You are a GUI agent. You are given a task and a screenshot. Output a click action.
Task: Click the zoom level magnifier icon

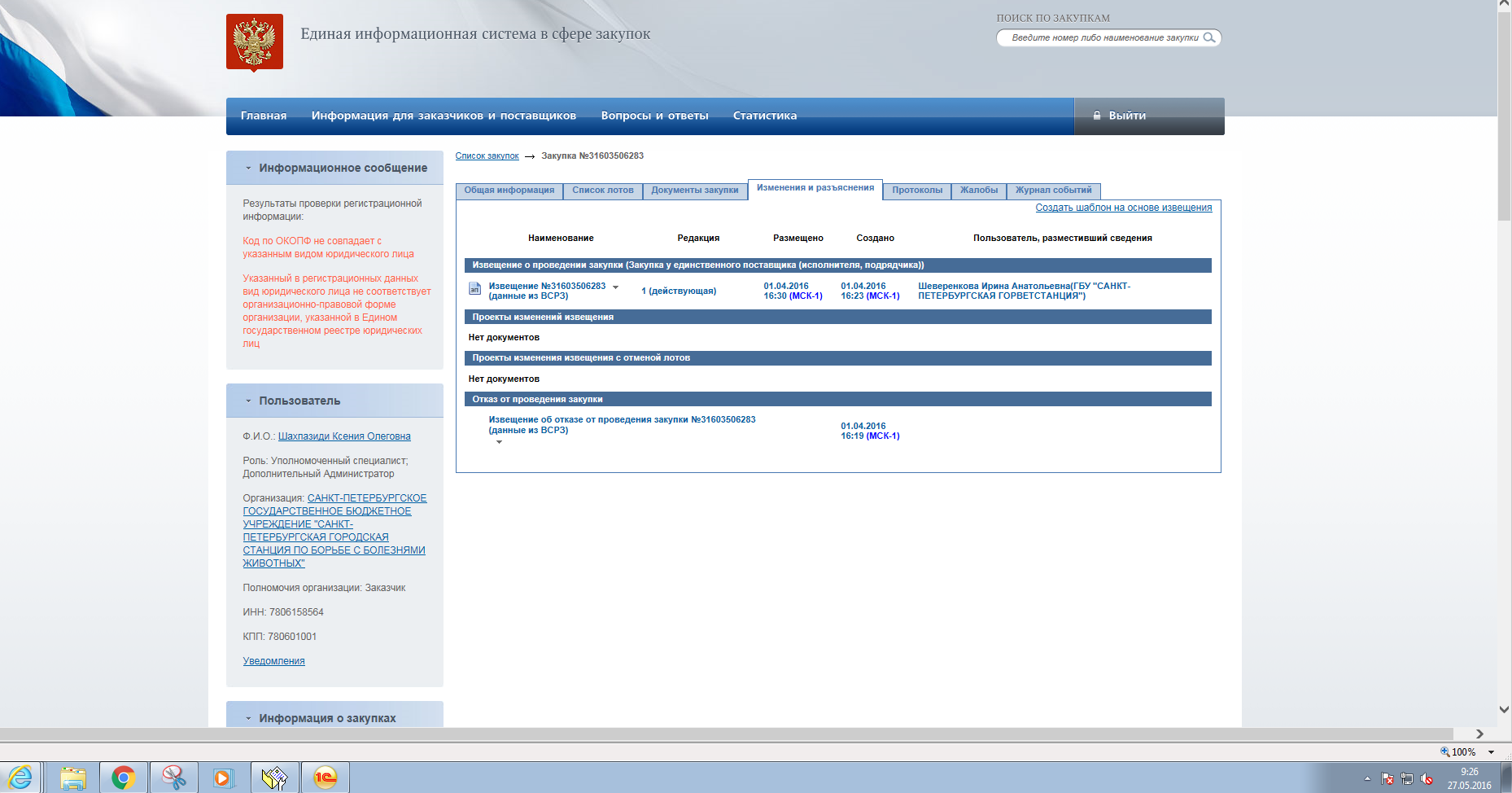1445,751
